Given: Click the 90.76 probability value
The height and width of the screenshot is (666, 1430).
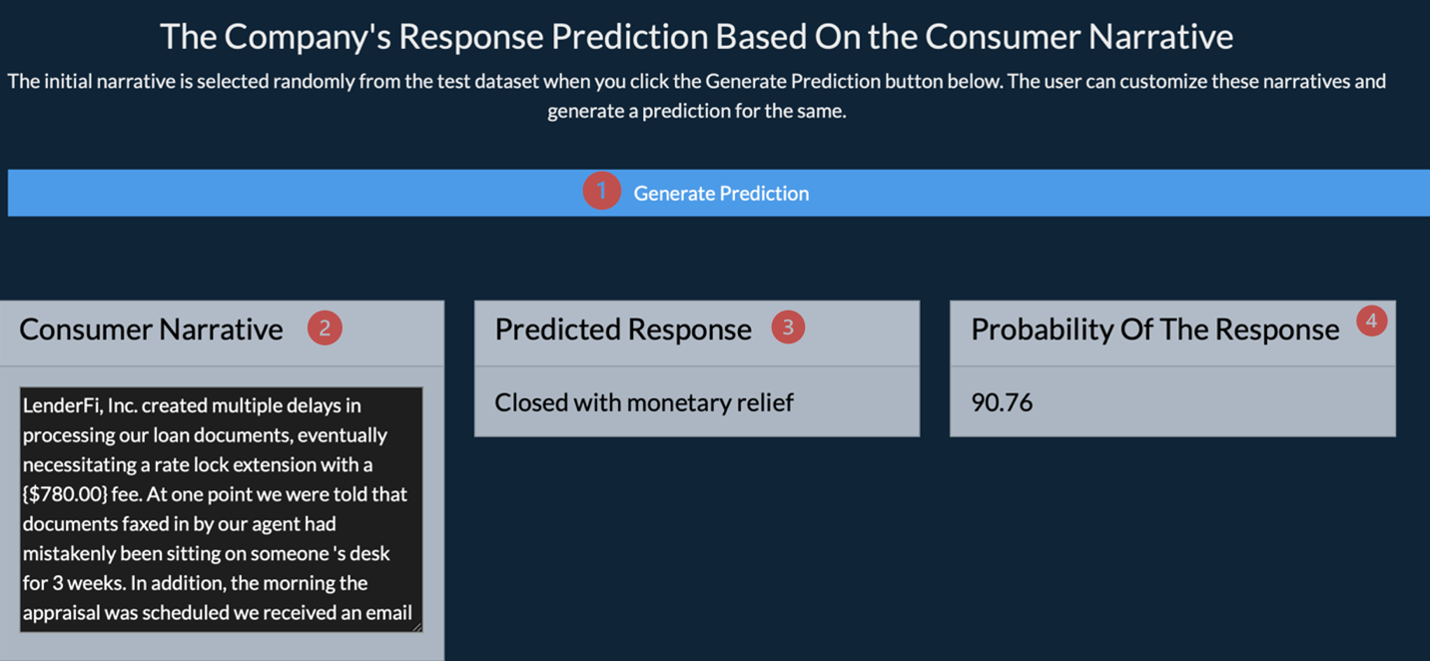Looking at the screenshot, I should (1002, 403).
